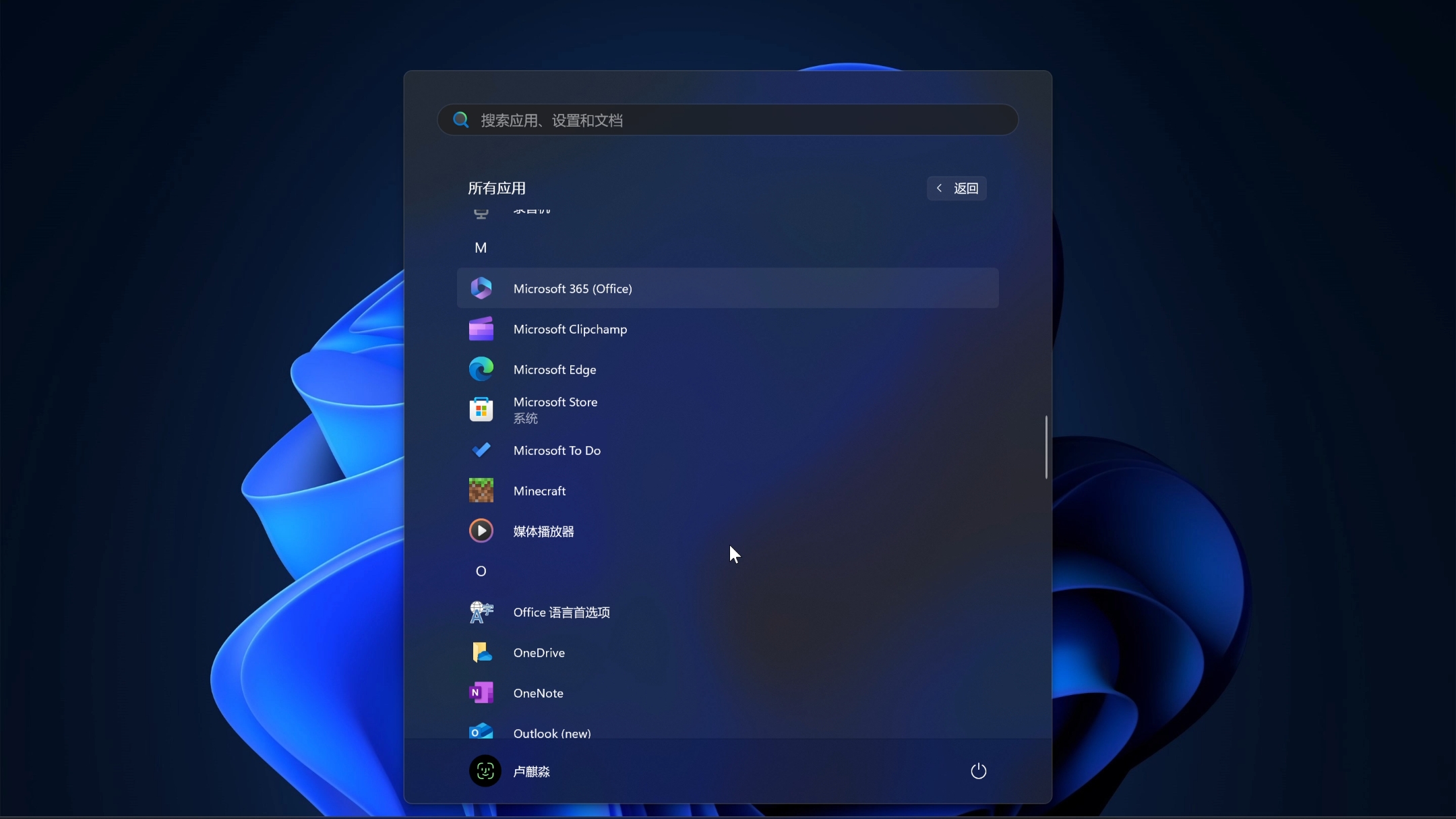Select the Microsoft 365 (Office) label

pyautogui.click(x=572, y=289)
